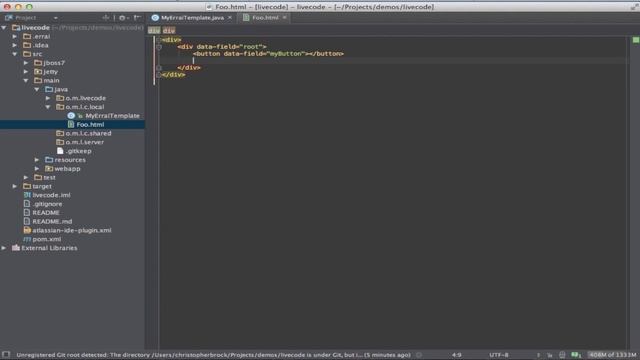
Task: Click the second div breadcrumb
Action: point(169,30)
